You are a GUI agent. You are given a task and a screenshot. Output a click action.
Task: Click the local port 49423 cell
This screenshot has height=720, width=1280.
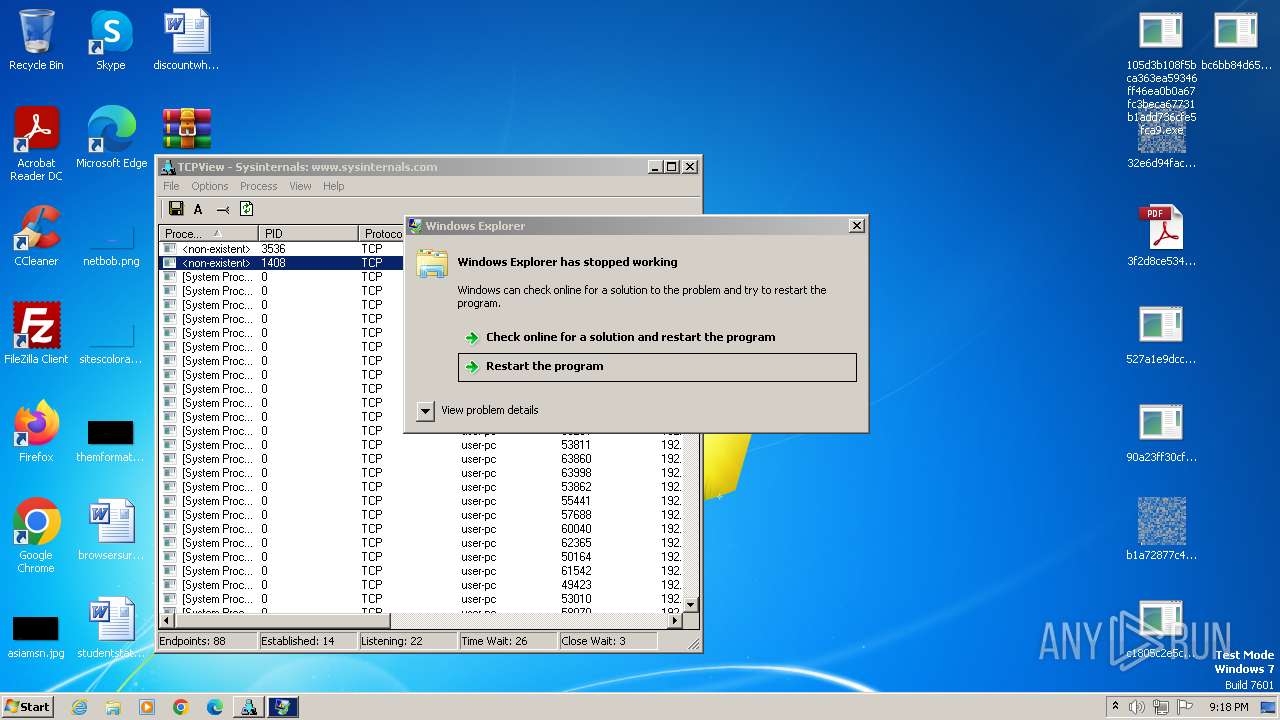pos(576,585)
